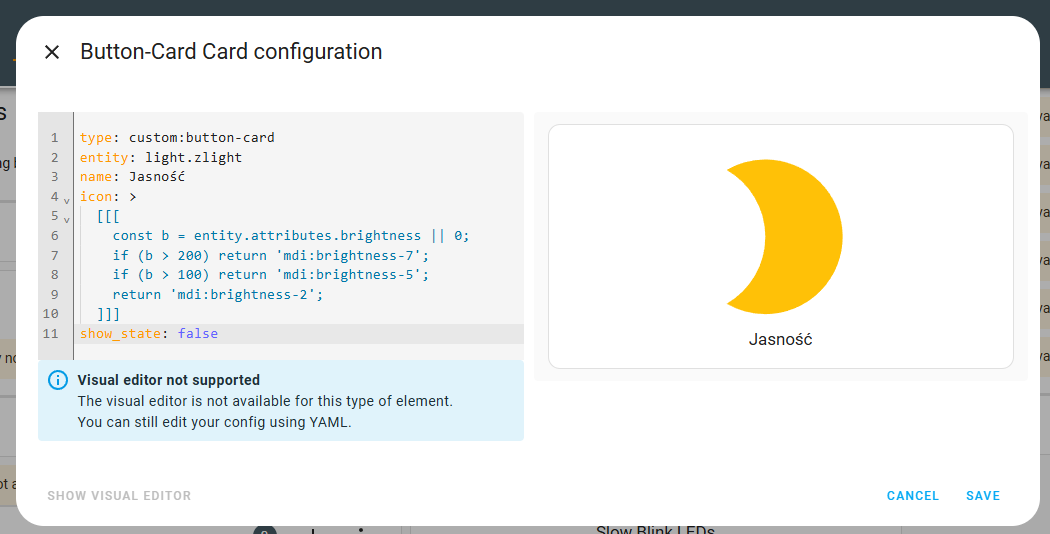1050x534 pixels.
Task: Click the Jasność label in preview card
Action: click(780, 340)
